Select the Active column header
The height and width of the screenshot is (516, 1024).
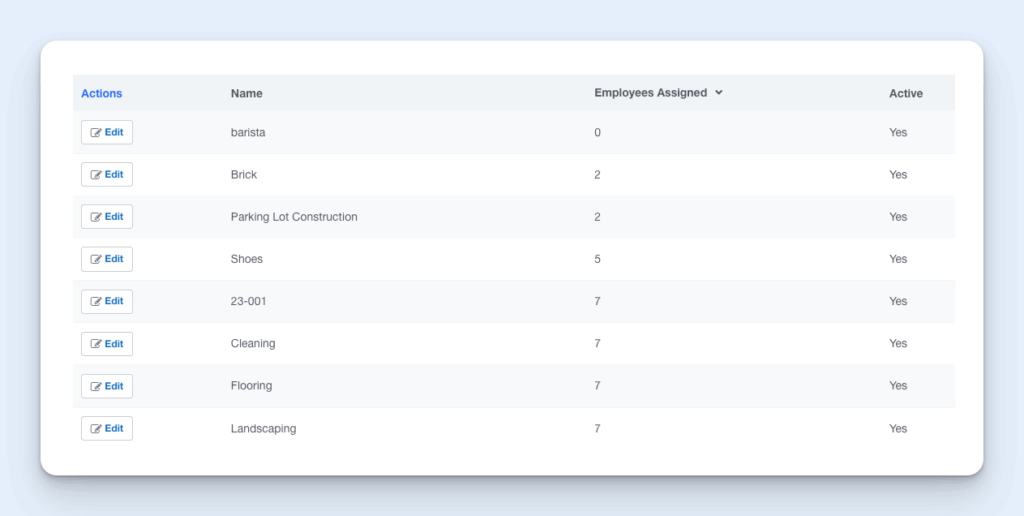[905, 93]
